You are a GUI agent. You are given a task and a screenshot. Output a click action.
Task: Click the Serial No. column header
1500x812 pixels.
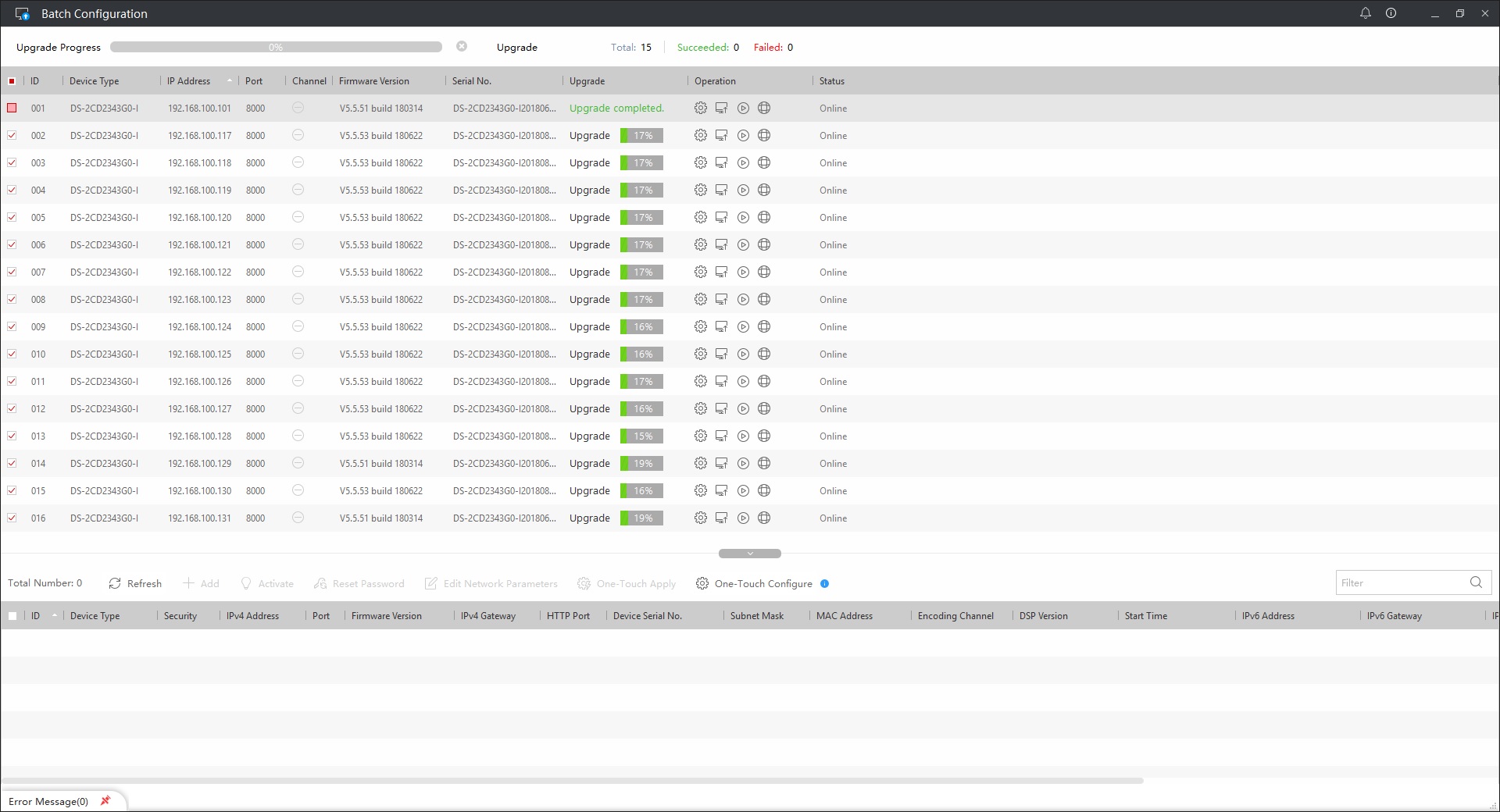point(472,80)
